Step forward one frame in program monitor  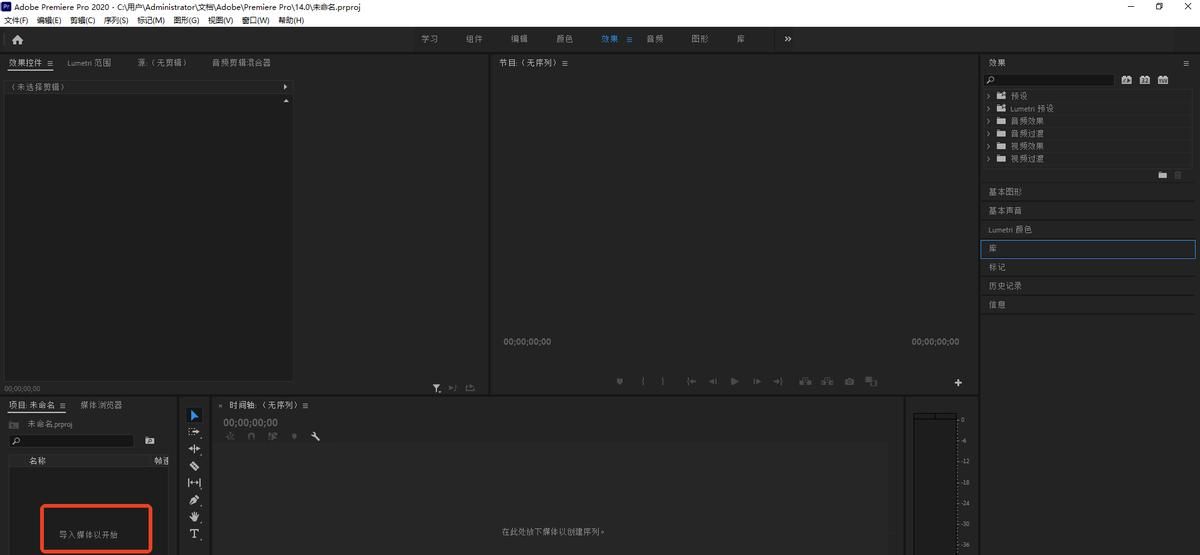(x=757, y=381)
